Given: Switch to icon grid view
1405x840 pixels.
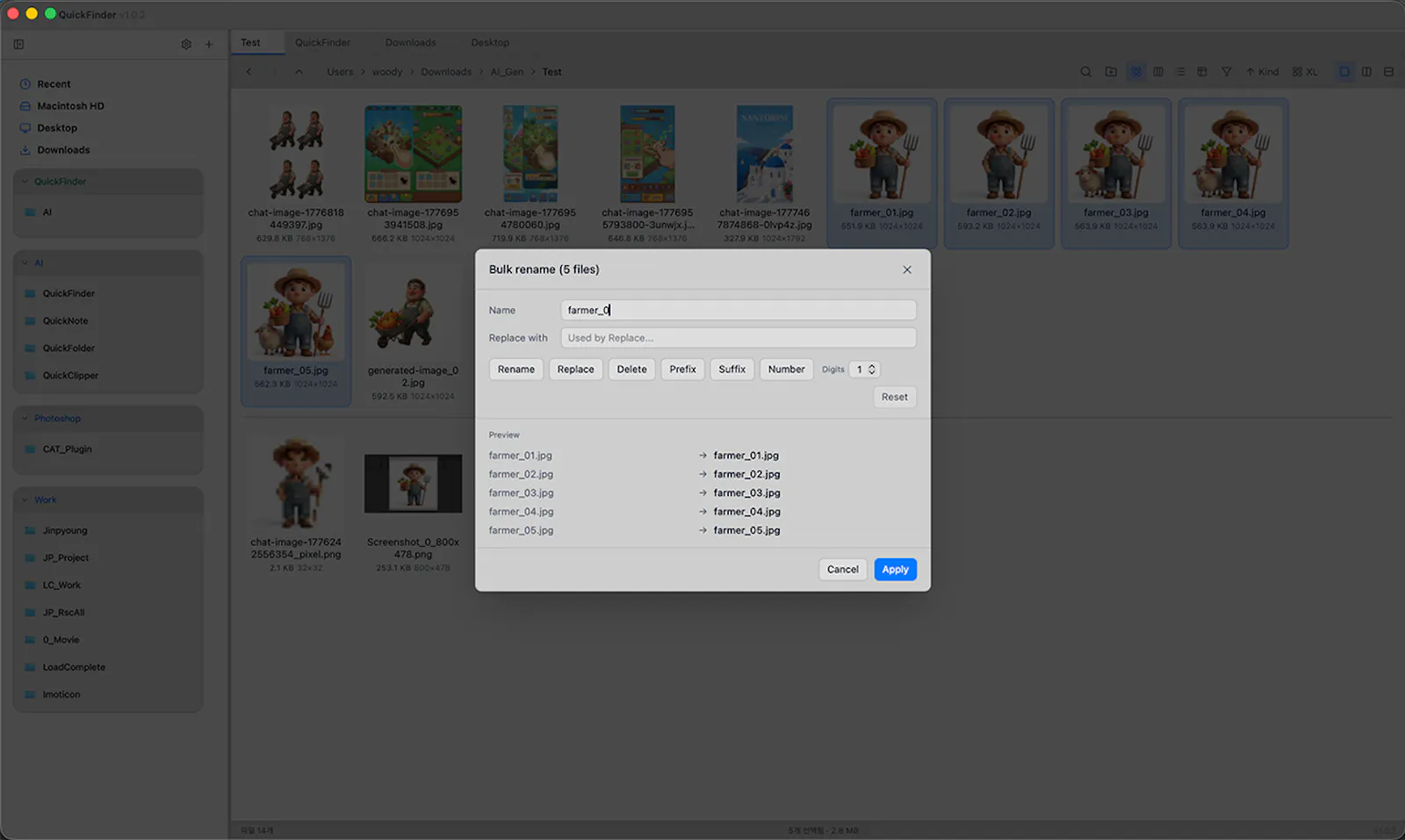Looking at the screenshot, I should click(x=1136, y=72).
